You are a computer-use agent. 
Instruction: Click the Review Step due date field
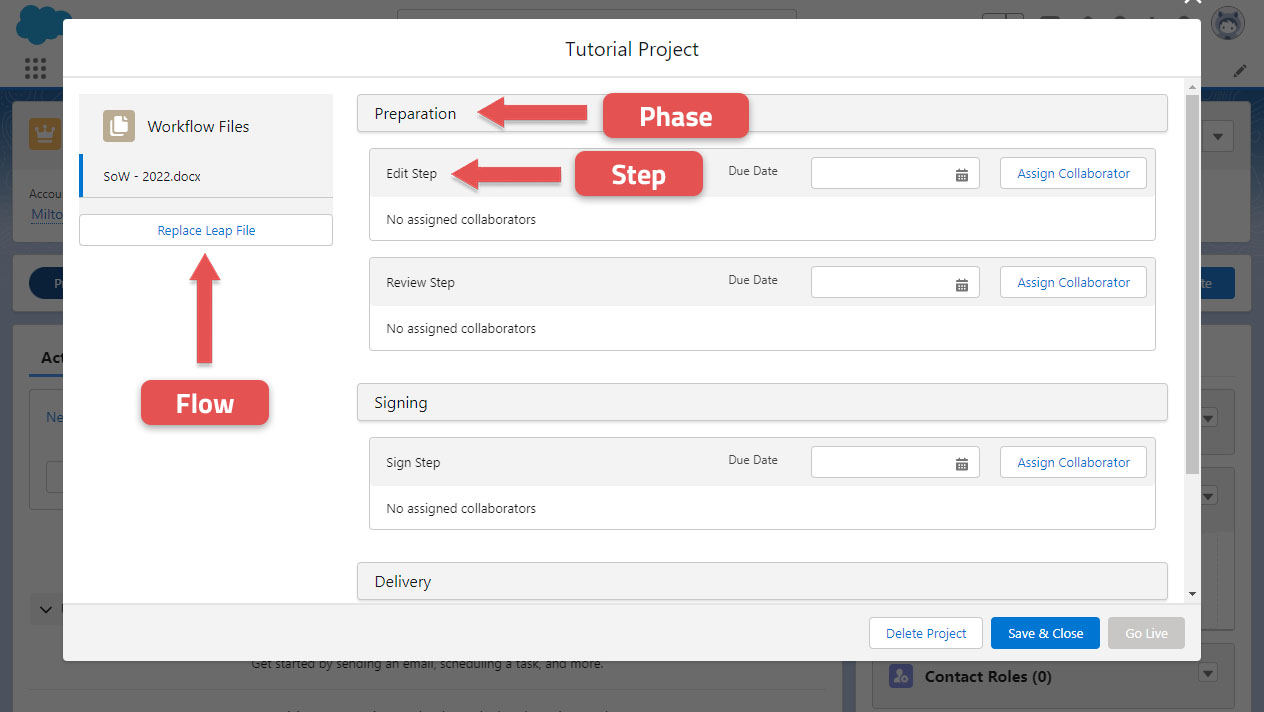[885, 282]
